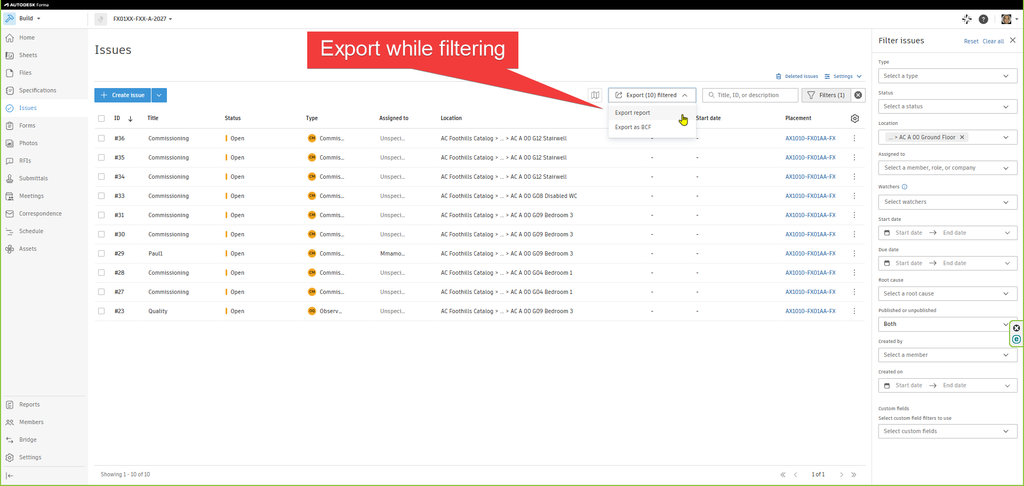Image resolution: width=1024 pixels, height=486 pixels.
Task: Open Select watchers dropdown
Action: coord(948,202)
